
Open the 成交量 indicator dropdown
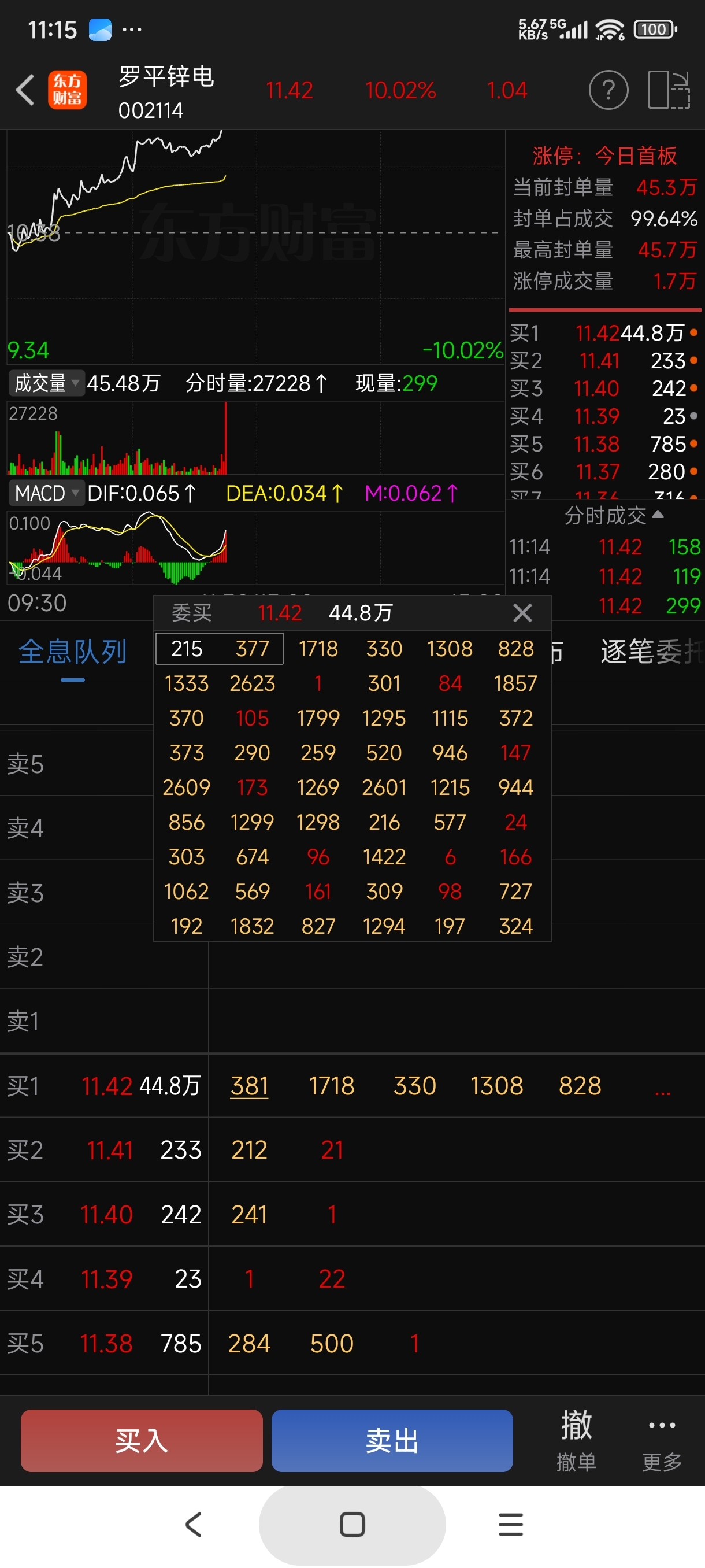(x=46, y=383)
